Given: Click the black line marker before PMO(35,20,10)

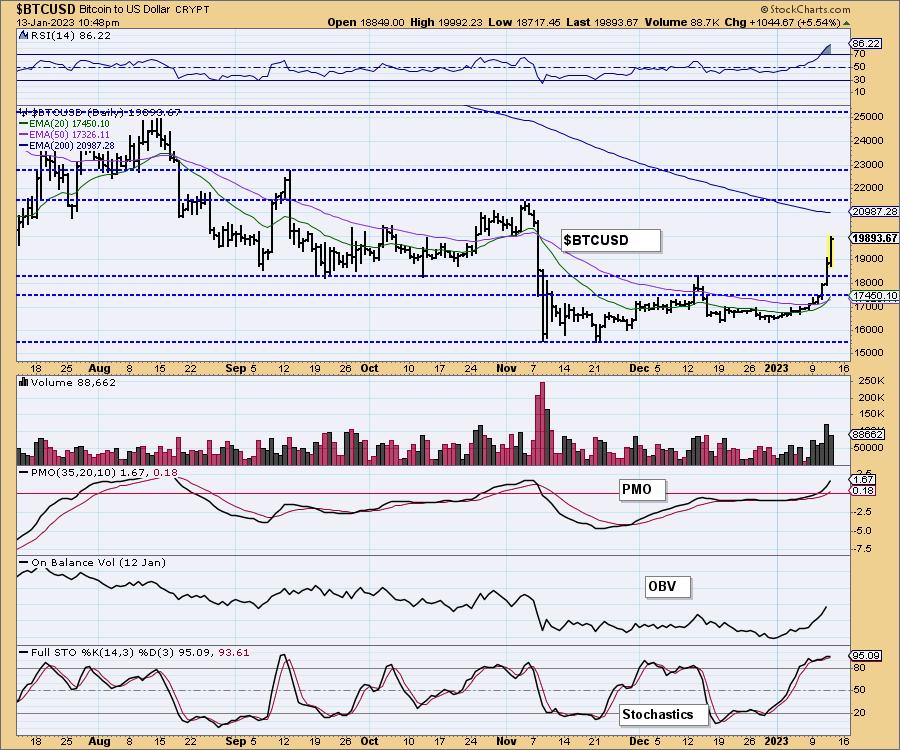Looking at the screenshot, I should pyautogui.click(x=24, y=472).
